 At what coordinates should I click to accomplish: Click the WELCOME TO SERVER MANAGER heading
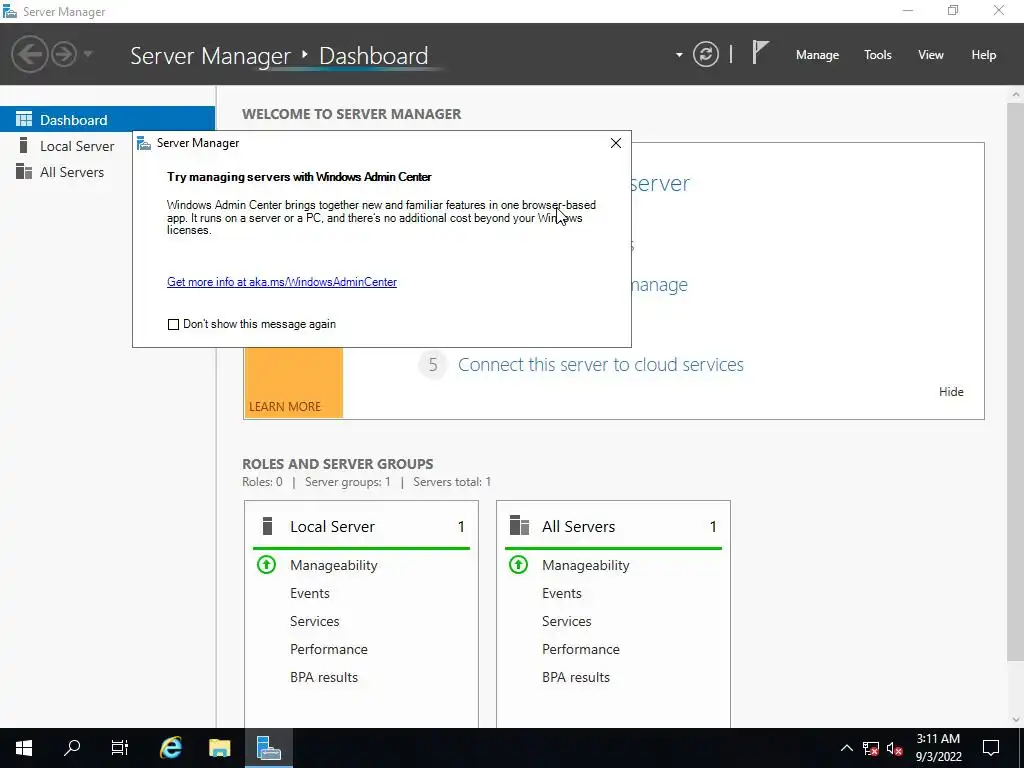click(x=351, y=114)
